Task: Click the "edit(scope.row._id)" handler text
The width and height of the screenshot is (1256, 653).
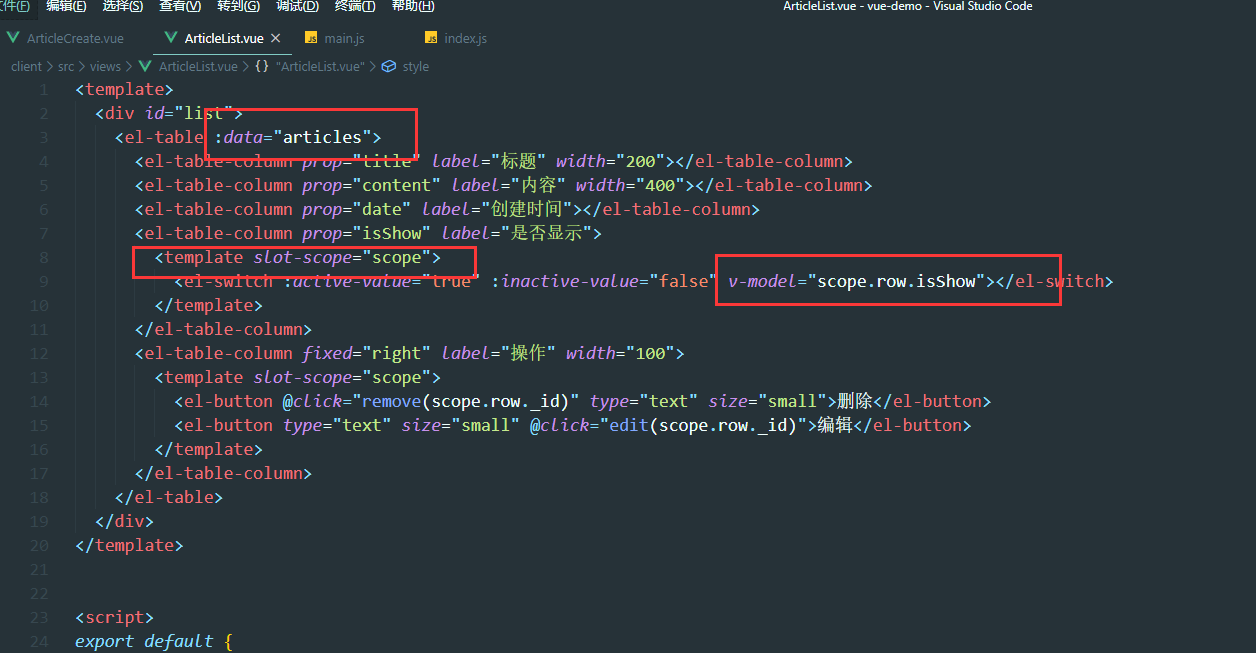Action: [x=704, y=425]
